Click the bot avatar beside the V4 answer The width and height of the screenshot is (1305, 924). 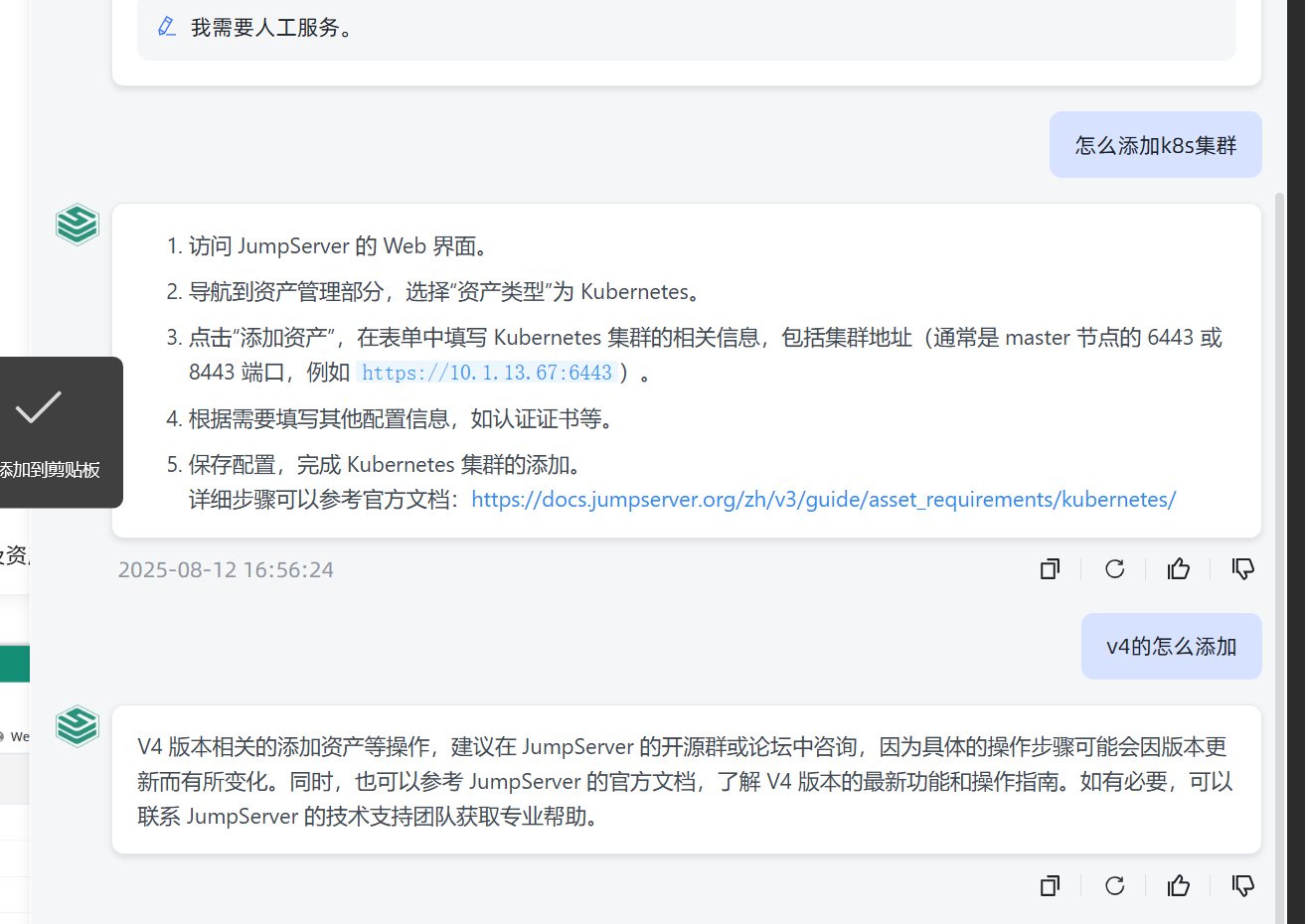click(78, 726)
